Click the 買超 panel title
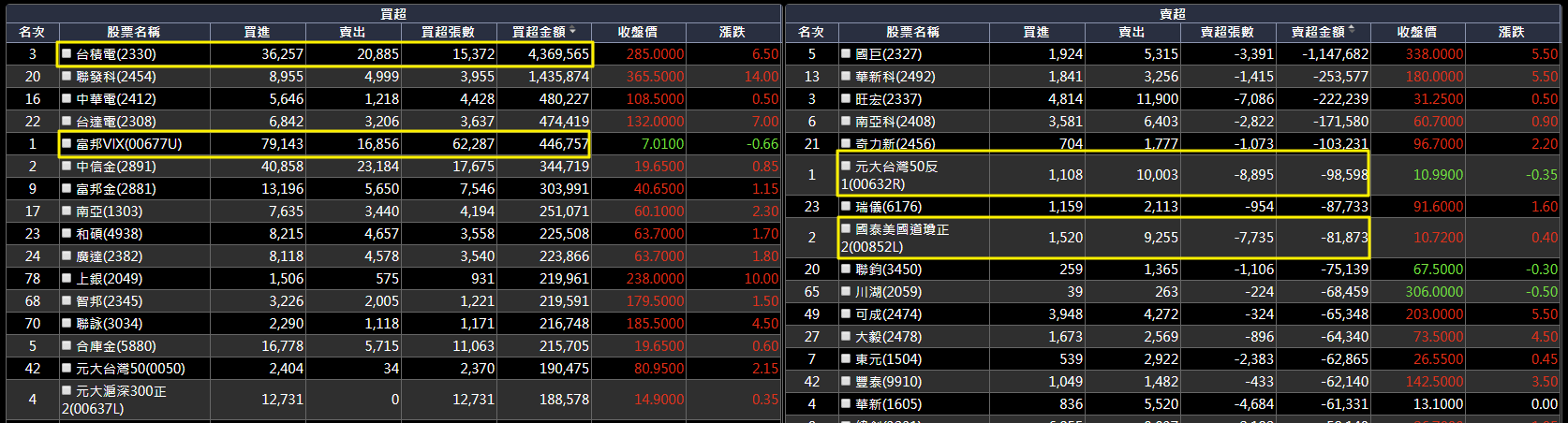 (x=393, y=14)
